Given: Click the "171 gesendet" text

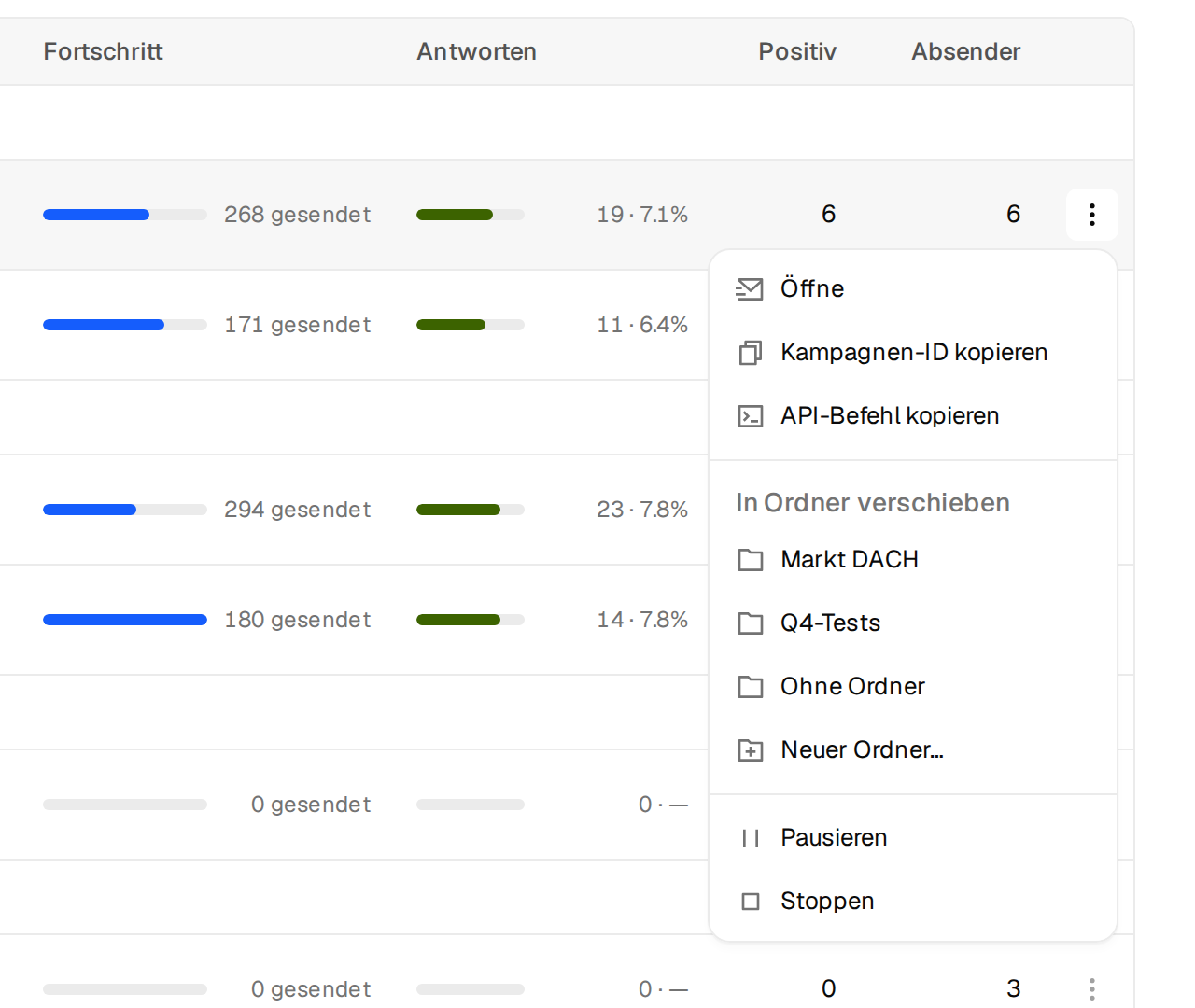Looking at the screenshot, I should (x=298, y=325).
